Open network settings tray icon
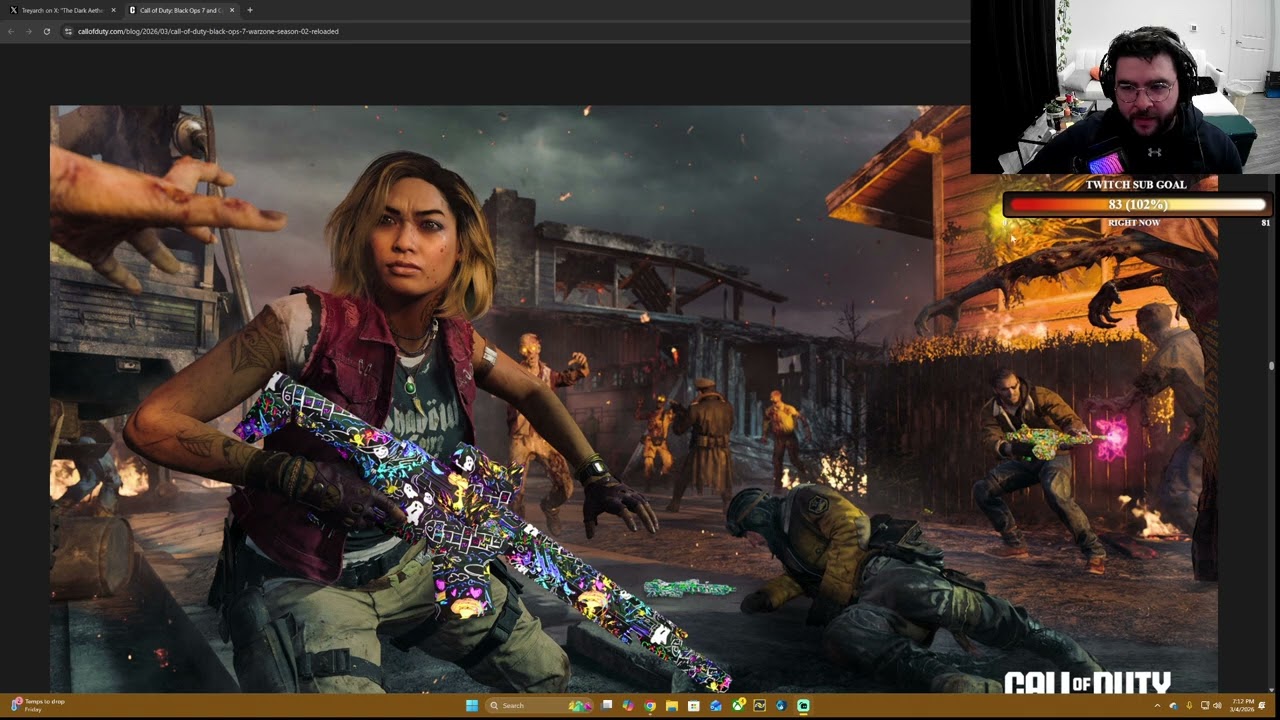The height and width of the screenshot is (720, 1280). (x=1205, y=706)
